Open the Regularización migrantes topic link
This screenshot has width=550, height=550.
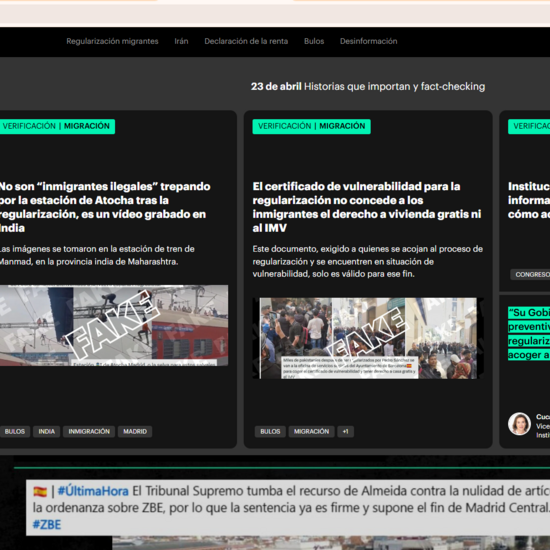pyautogui.click(x=112, y=41)
